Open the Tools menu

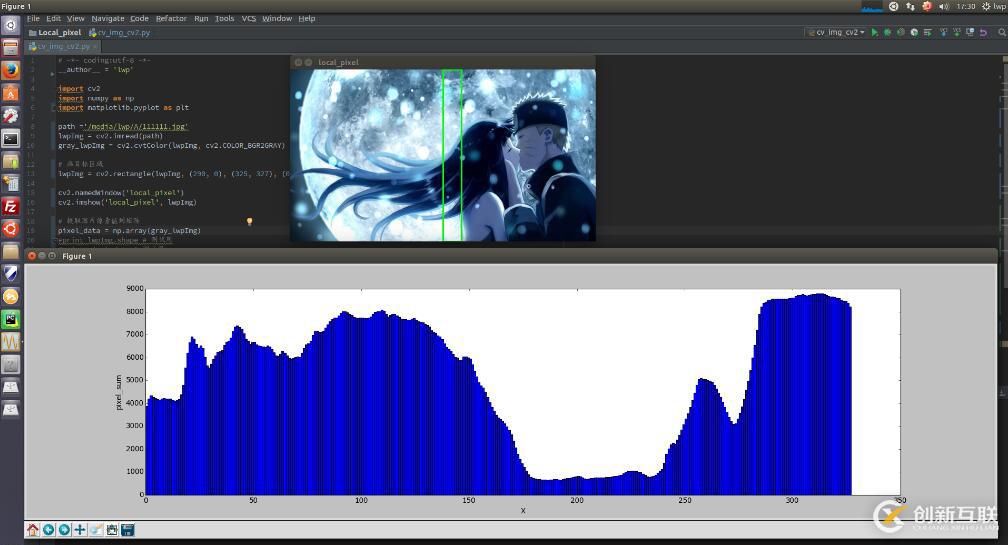(224, 19)
